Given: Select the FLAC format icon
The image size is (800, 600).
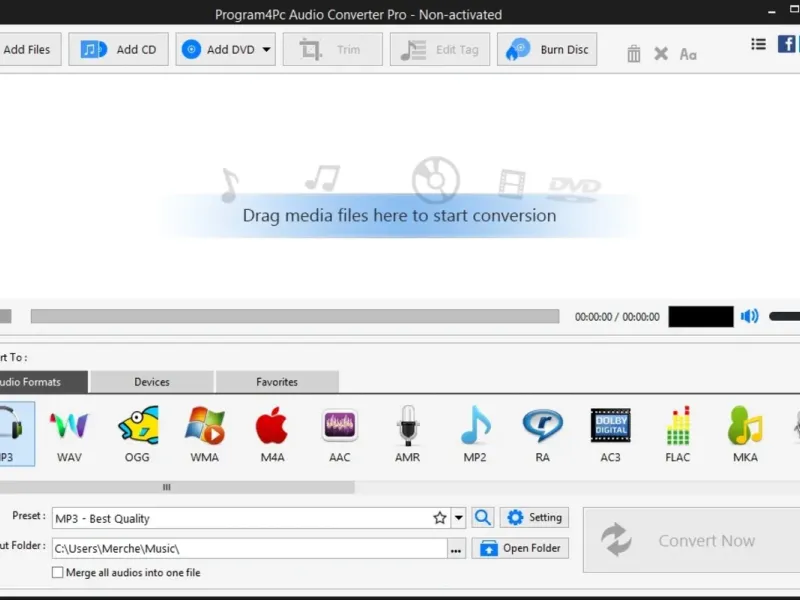Looking at the screenshot, I should pyautogui.click(x=678, y=434).
